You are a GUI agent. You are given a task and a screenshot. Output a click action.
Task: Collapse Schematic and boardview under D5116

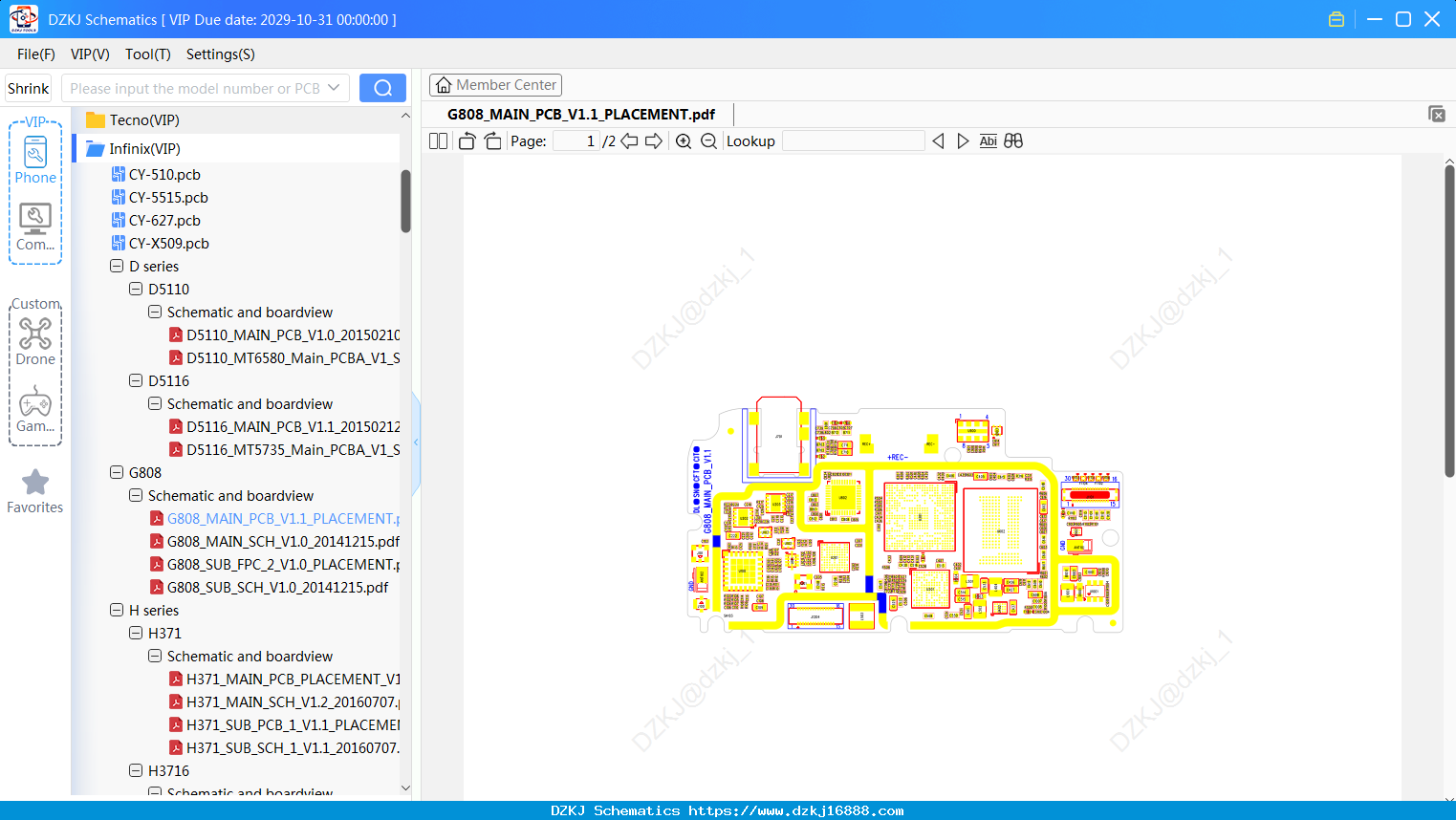[155, 403]
